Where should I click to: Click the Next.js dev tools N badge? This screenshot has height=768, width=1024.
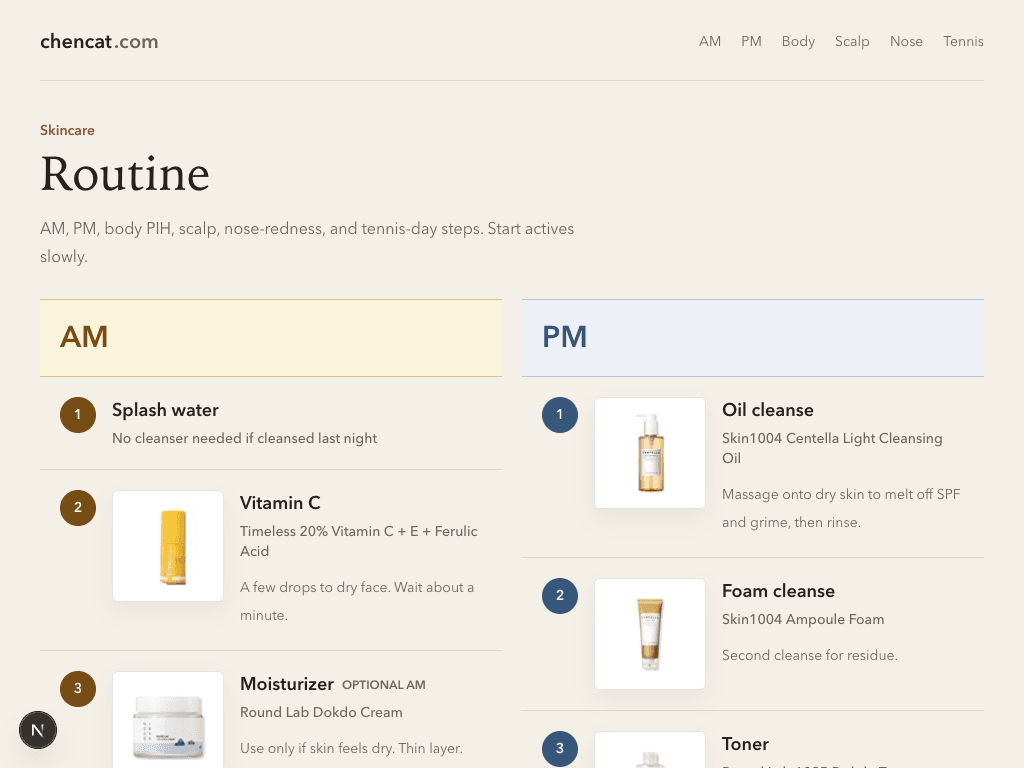tap(38, 730)
